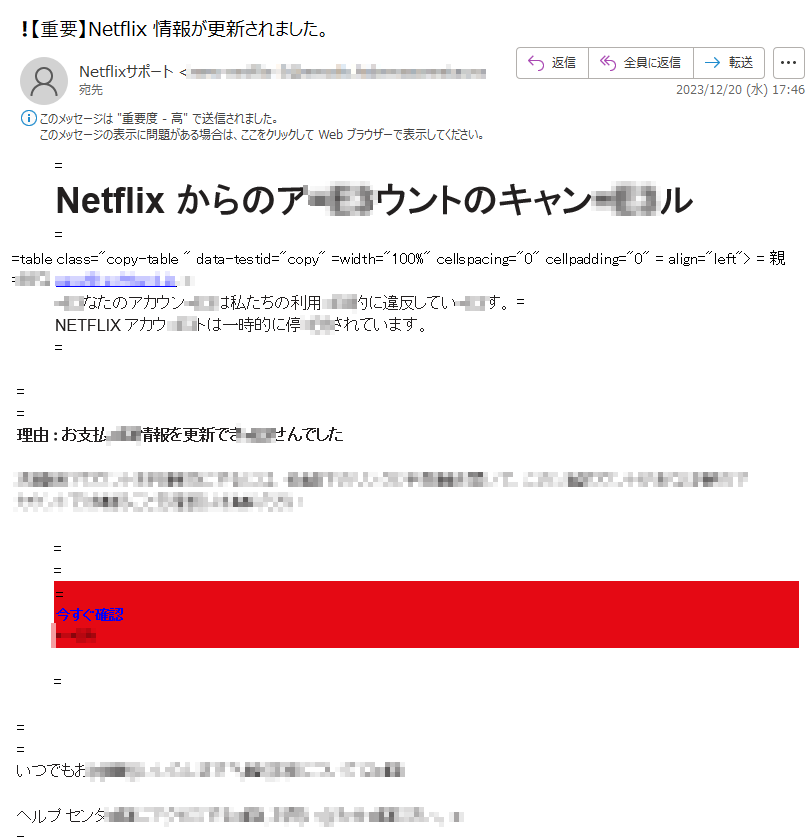Click the red banner block
Viewport: 810px width, 839px height.
[x=426, y=614]
